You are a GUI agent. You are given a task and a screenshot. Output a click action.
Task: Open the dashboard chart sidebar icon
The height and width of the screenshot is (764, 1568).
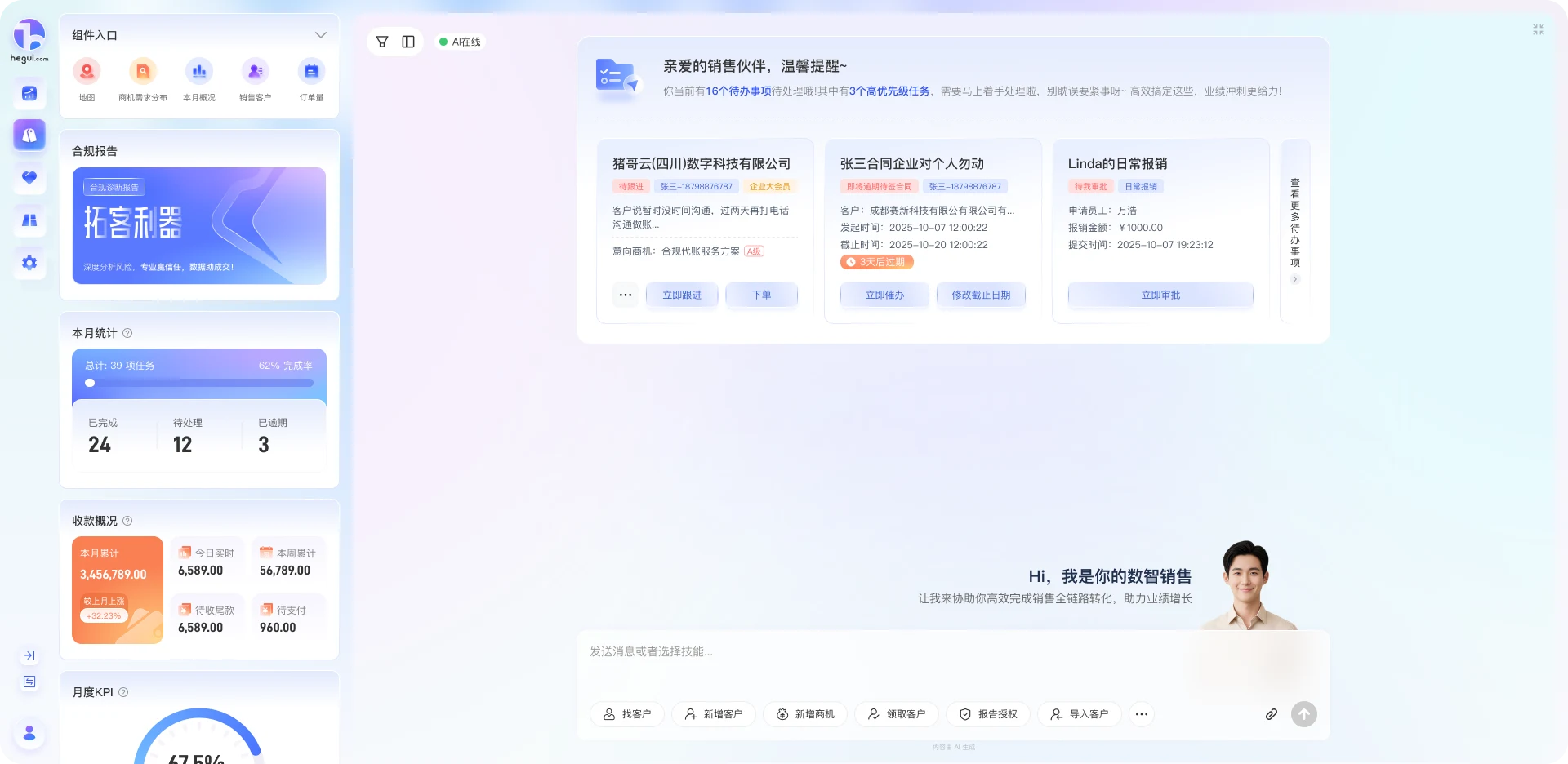point(29,93)
